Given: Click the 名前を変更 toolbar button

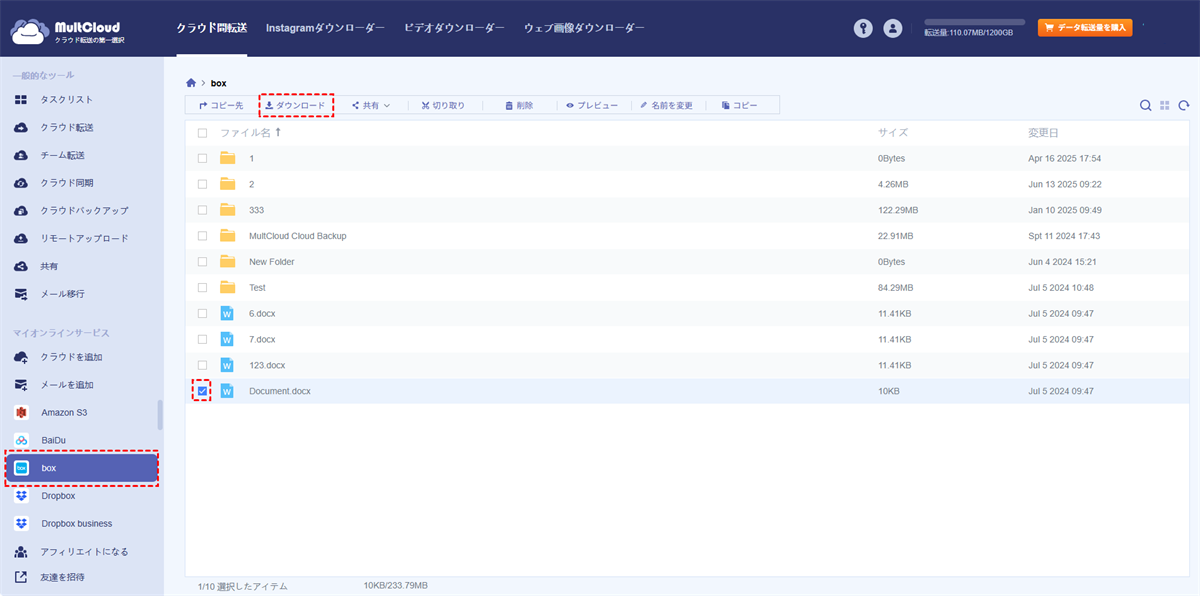Looking at the screenshot, I should click(667, 105).
